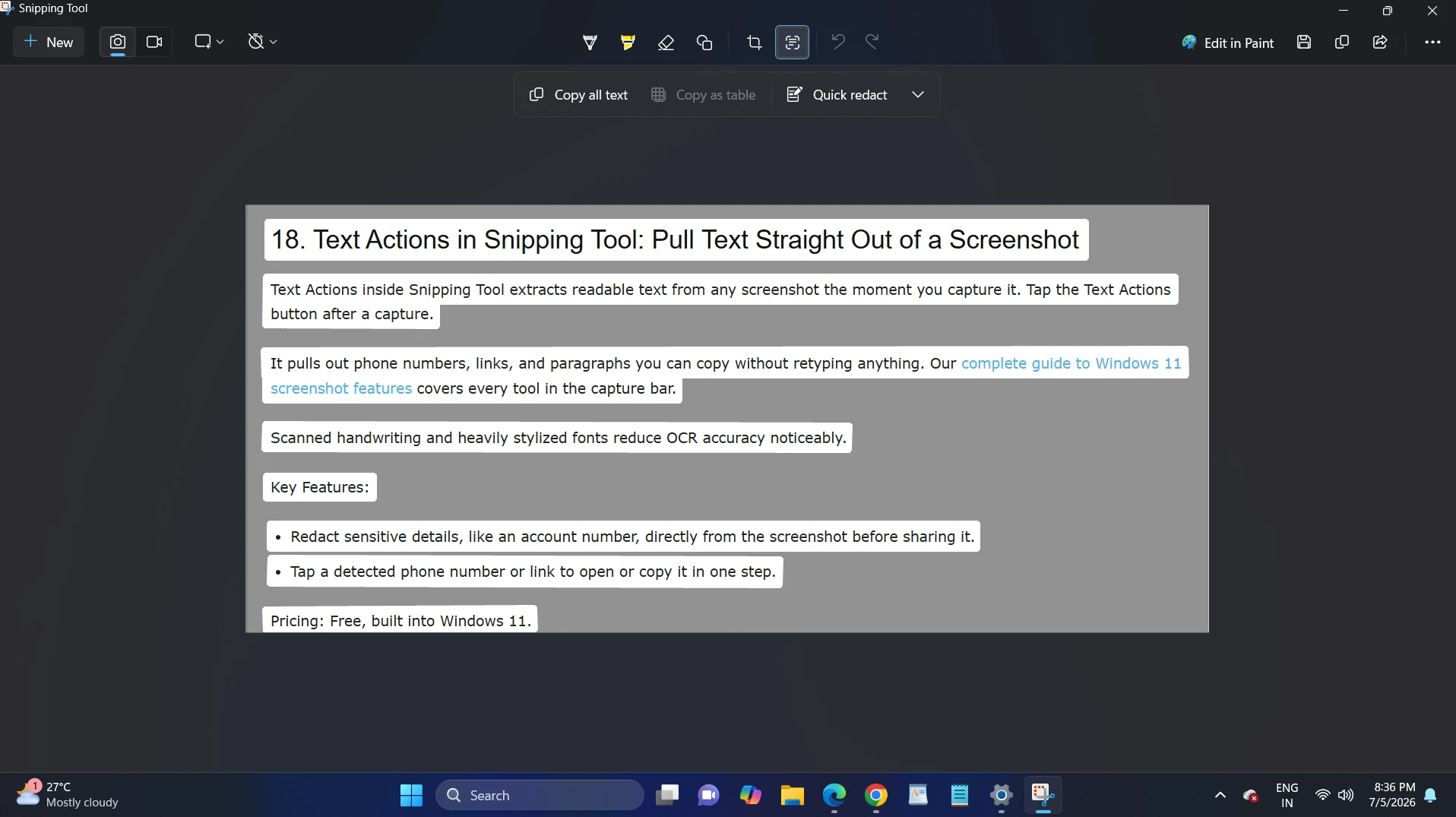The image size is (1456, 817).
Task: Open Settings gear from taskbar
Action: 1001,795
